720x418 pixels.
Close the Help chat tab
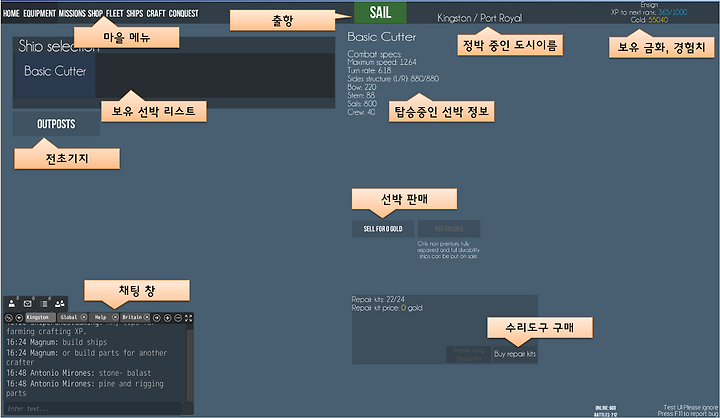pos(115,317)
